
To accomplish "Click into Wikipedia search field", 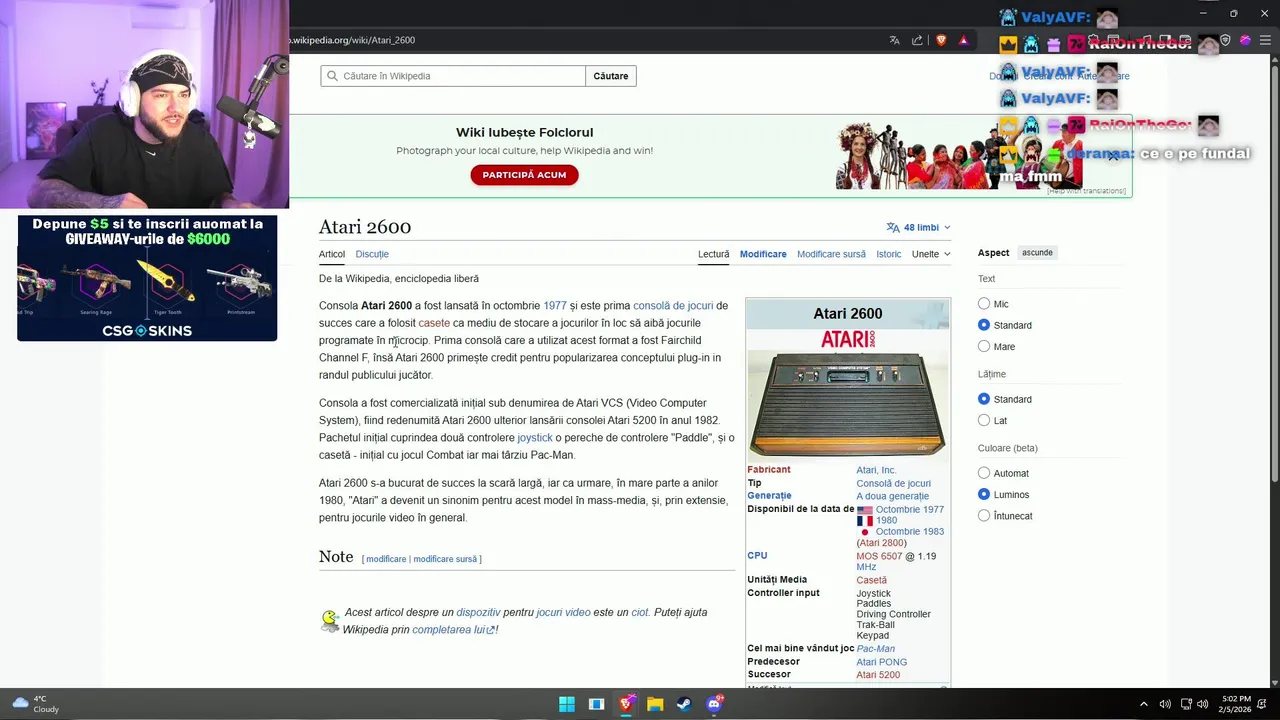I will click(x=453, y=76).
